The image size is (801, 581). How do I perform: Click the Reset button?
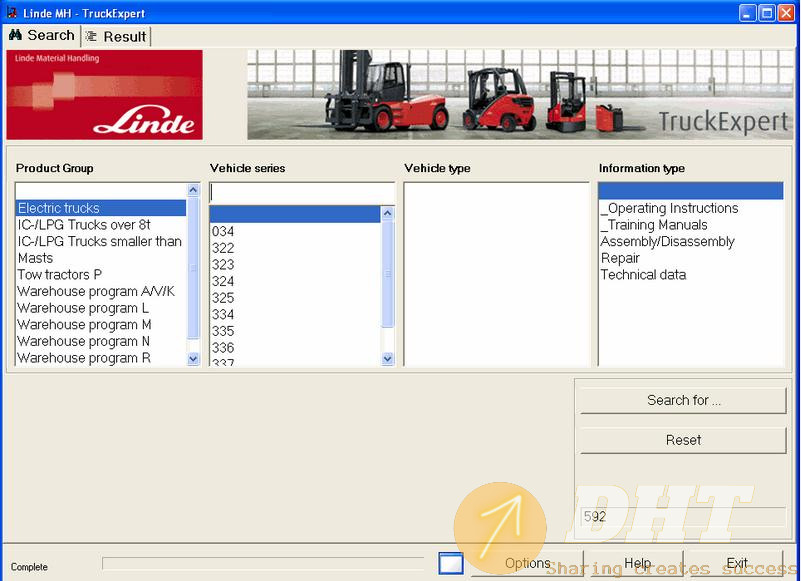tap(683, 440)
